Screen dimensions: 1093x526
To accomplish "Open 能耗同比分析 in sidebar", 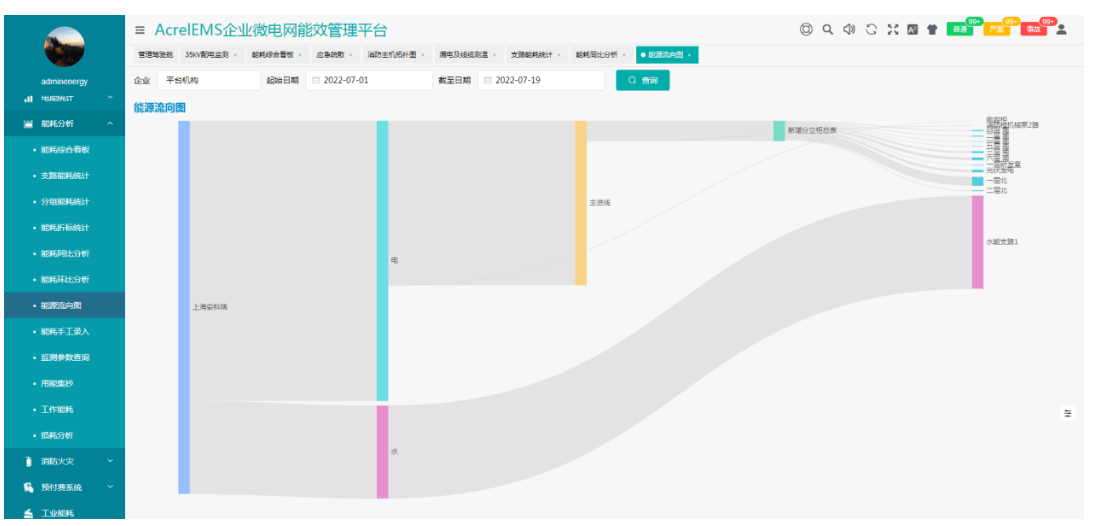I will (x=65, y=254).
